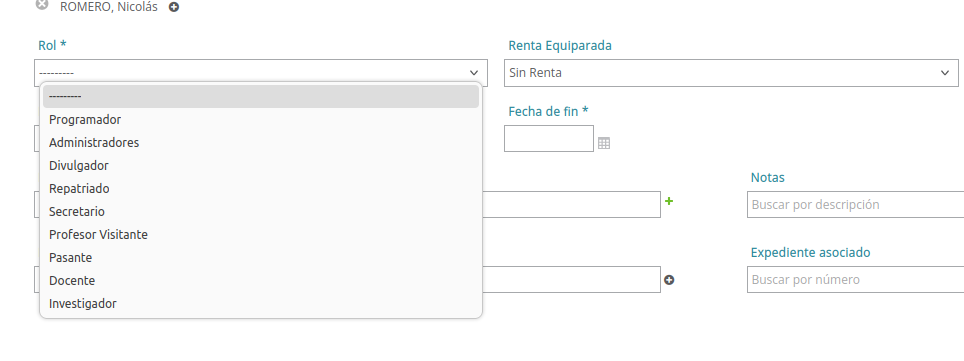Click the Expediente asociado search field

pos(855,280)
